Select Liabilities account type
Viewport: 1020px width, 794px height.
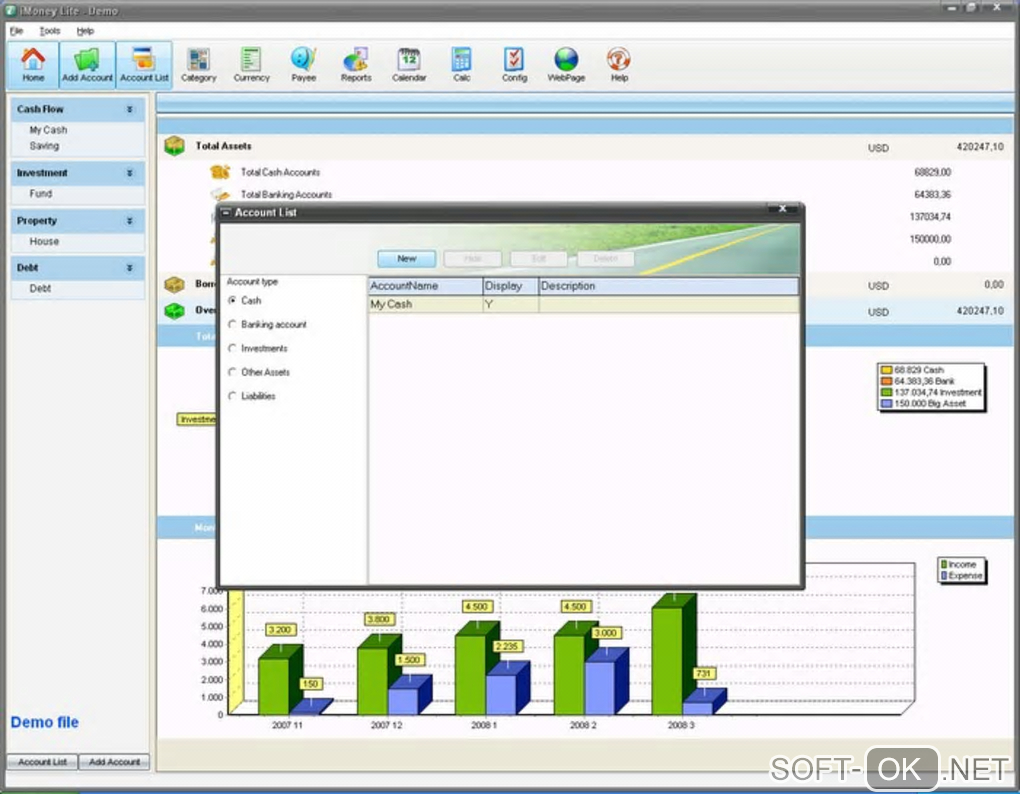tap(232, 395)
